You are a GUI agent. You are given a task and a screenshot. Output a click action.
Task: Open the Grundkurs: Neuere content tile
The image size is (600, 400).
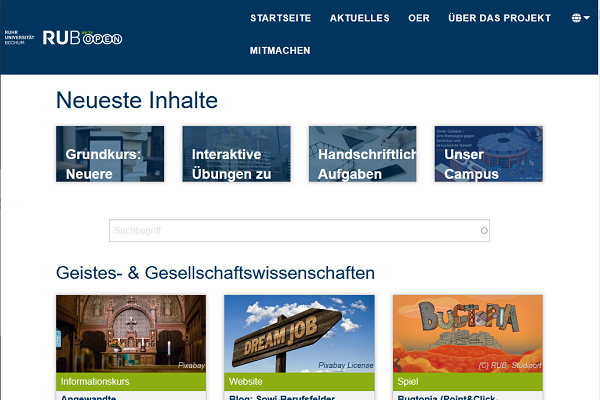(x=110, y=154)
